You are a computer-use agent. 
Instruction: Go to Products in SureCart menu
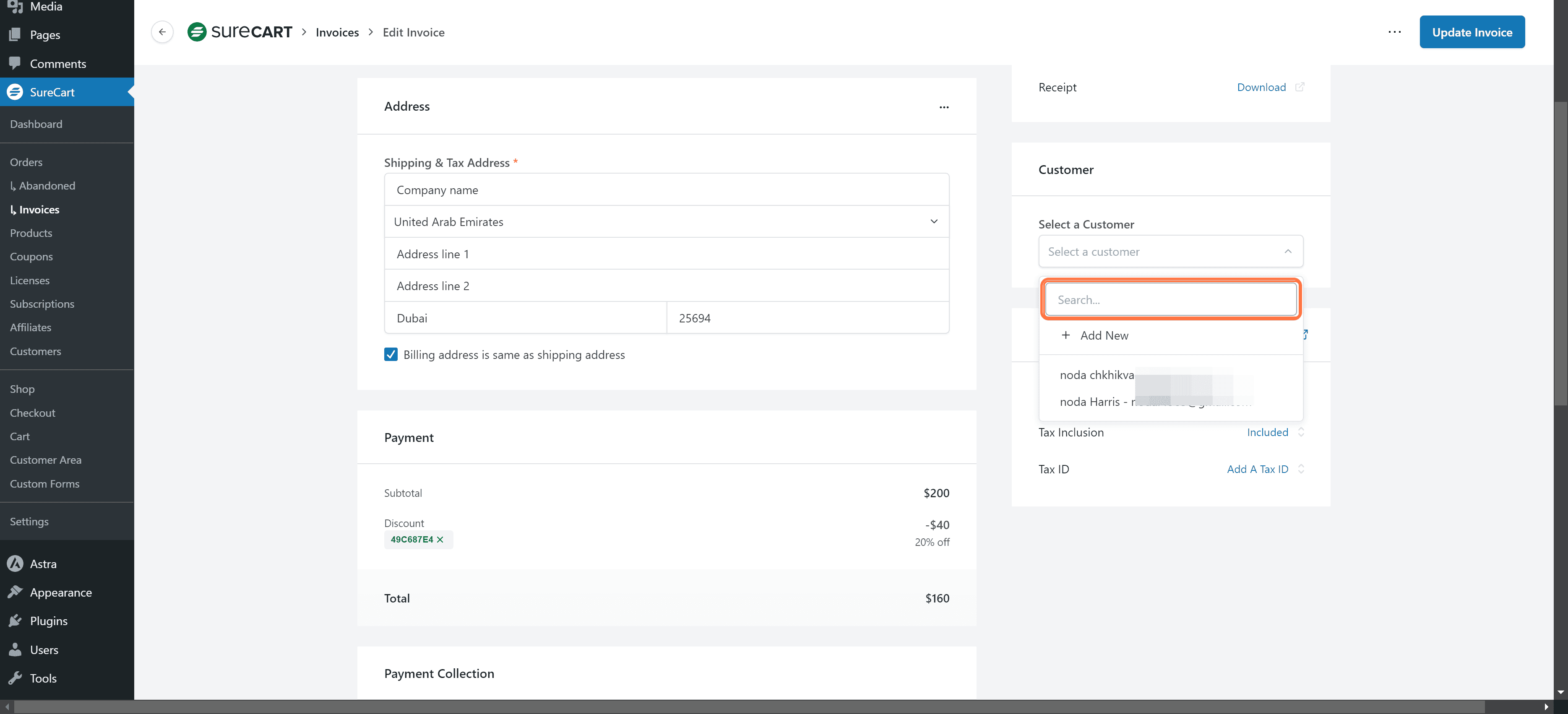tap(31, 233)
